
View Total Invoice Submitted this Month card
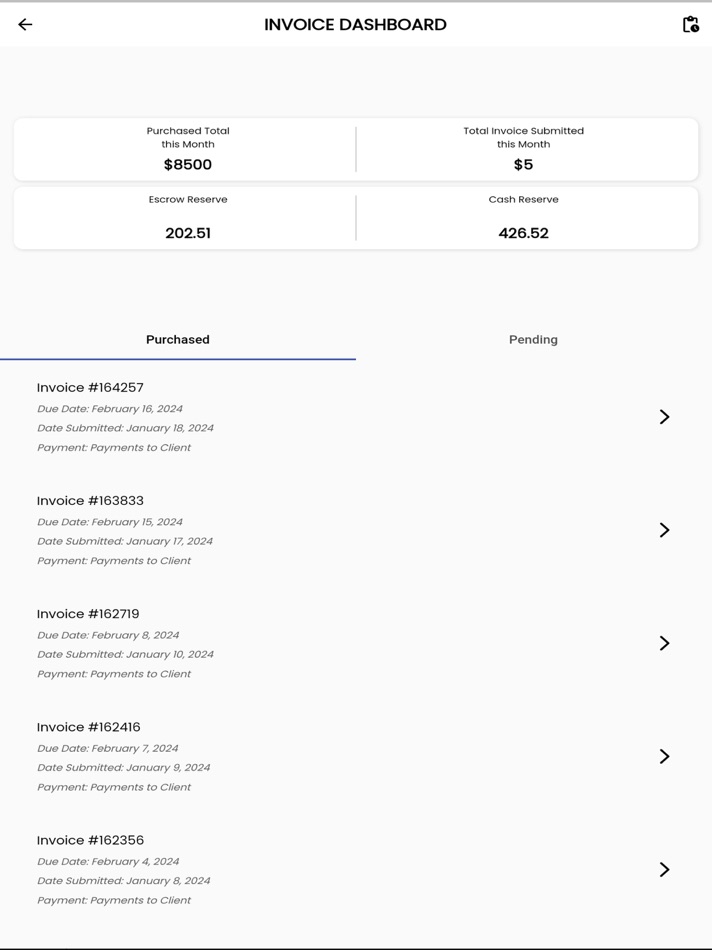(523, 149)
